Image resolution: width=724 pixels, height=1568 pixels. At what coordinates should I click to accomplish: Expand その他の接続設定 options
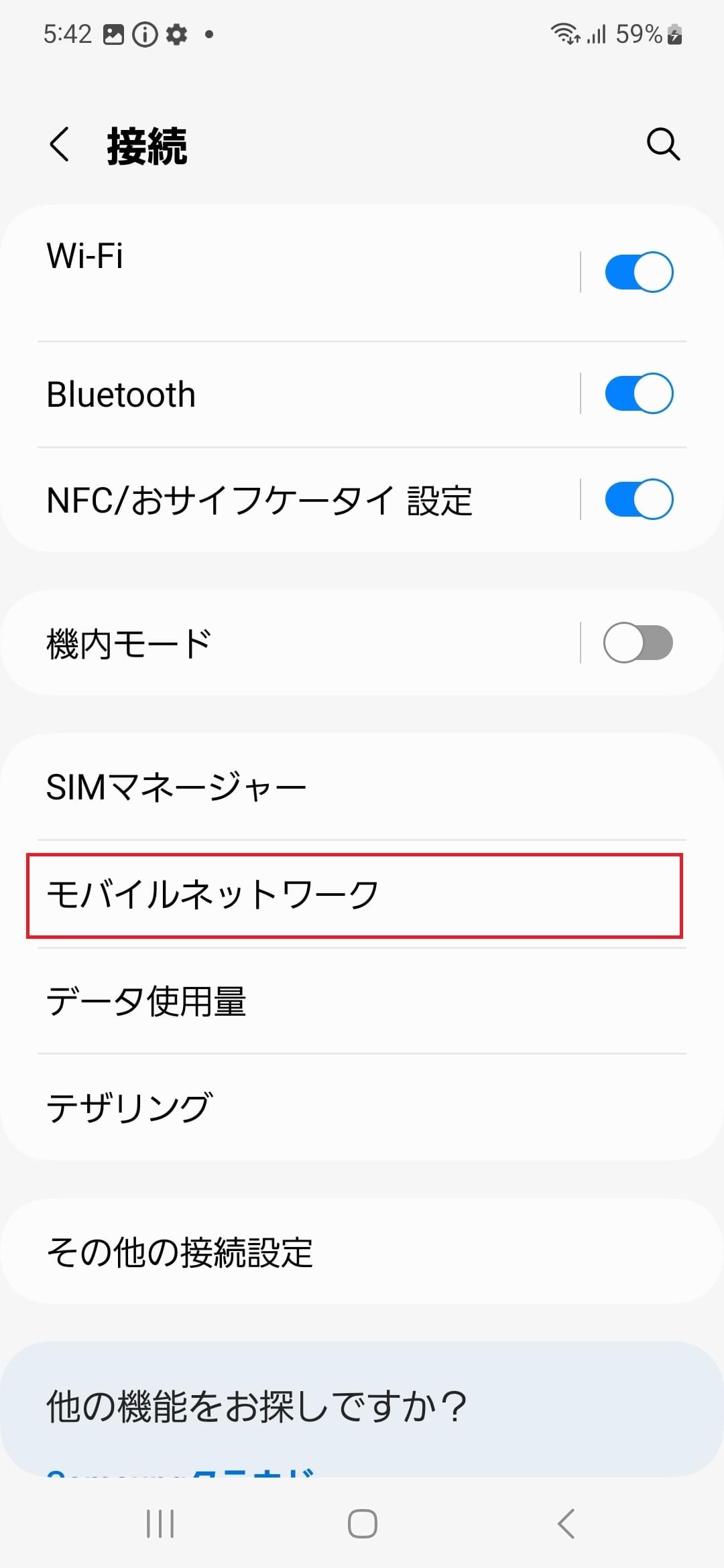pyautogui.click(x=268, y=1252)
